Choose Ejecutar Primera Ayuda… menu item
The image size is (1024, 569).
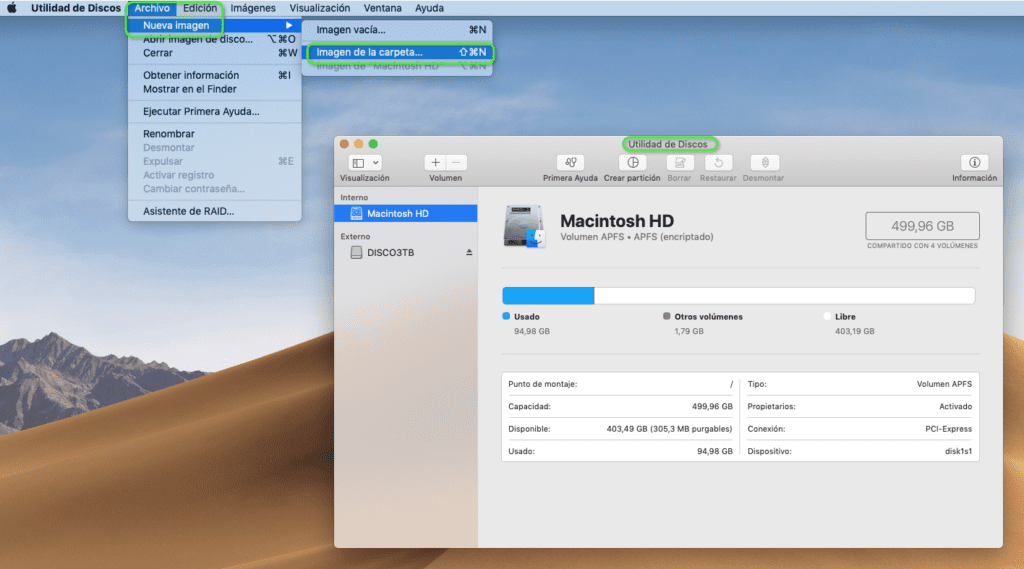(215, 111)
